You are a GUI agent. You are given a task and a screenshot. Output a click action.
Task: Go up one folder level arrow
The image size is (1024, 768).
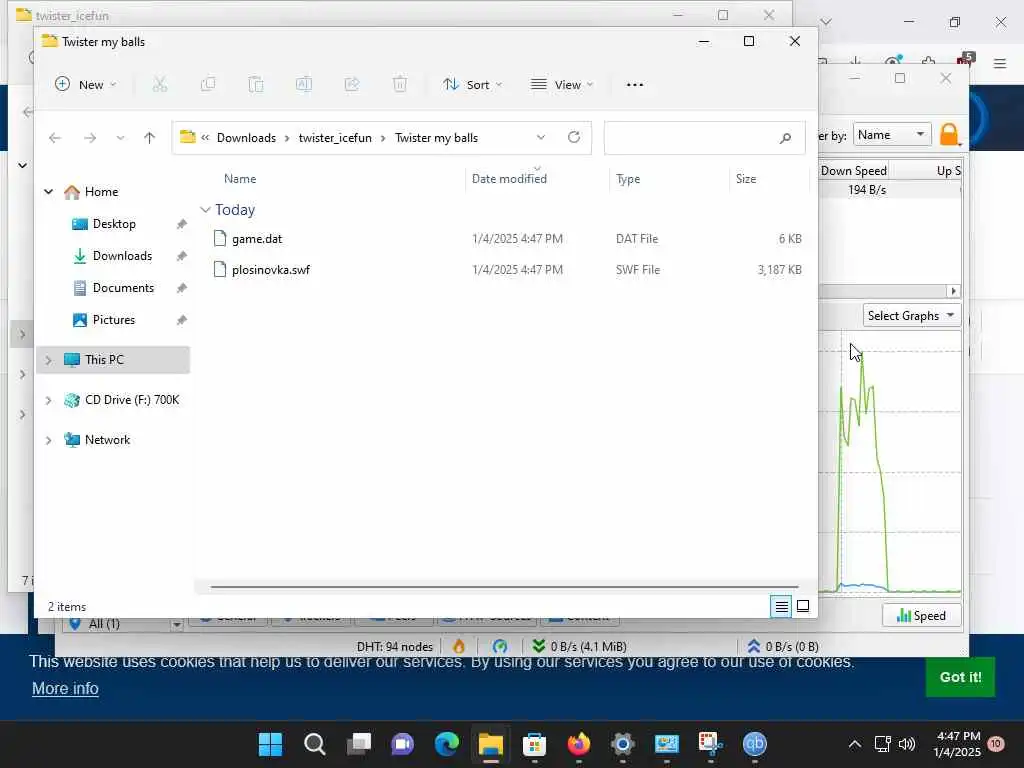pyautogui.click(x=150, y=138)
